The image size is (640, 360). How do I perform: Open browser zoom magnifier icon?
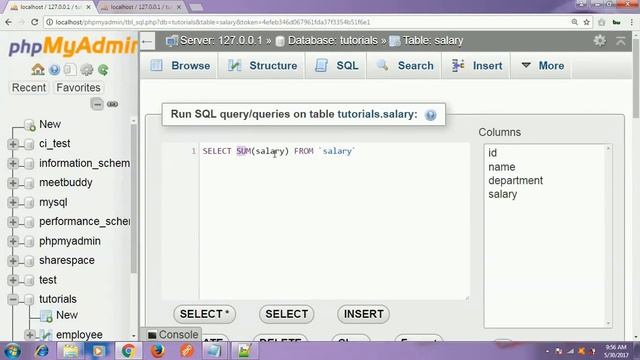574,22
